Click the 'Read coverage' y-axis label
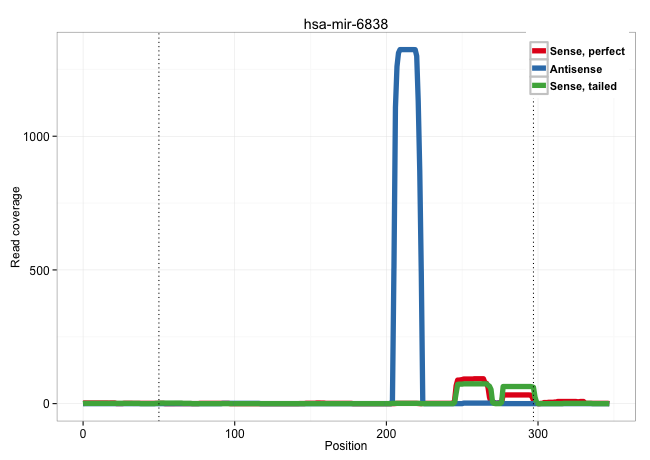Screen dimensions: 650x460 [16, 226]
